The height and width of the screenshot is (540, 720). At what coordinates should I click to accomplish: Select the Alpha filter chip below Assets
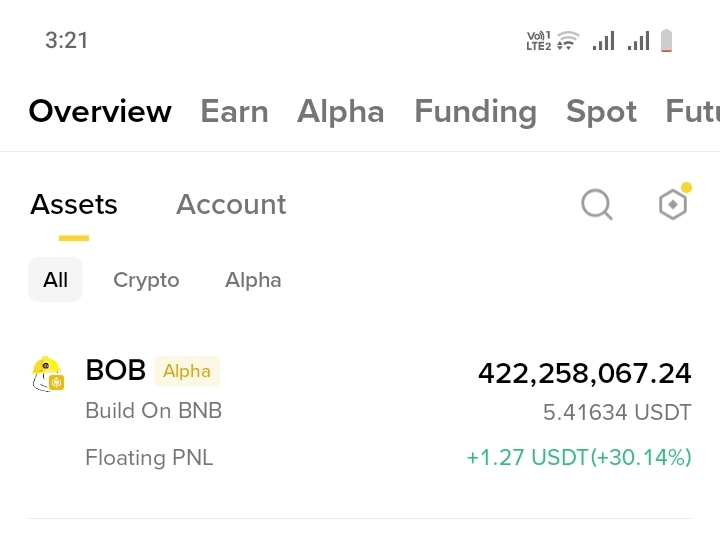[x=253, y=280]
